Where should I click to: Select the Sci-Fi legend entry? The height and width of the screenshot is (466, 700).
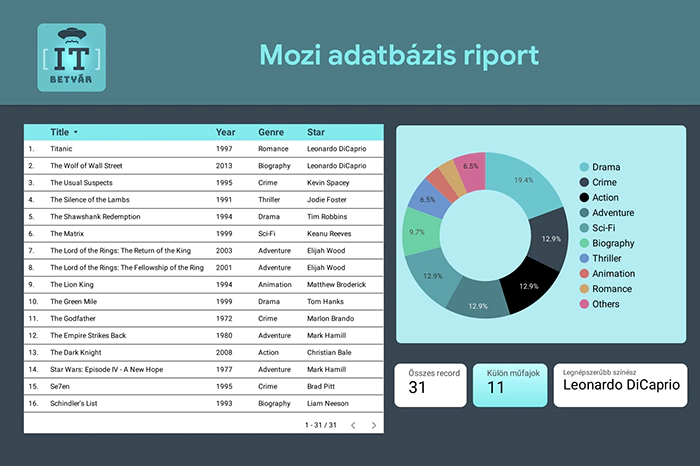[x=606, y=228]
